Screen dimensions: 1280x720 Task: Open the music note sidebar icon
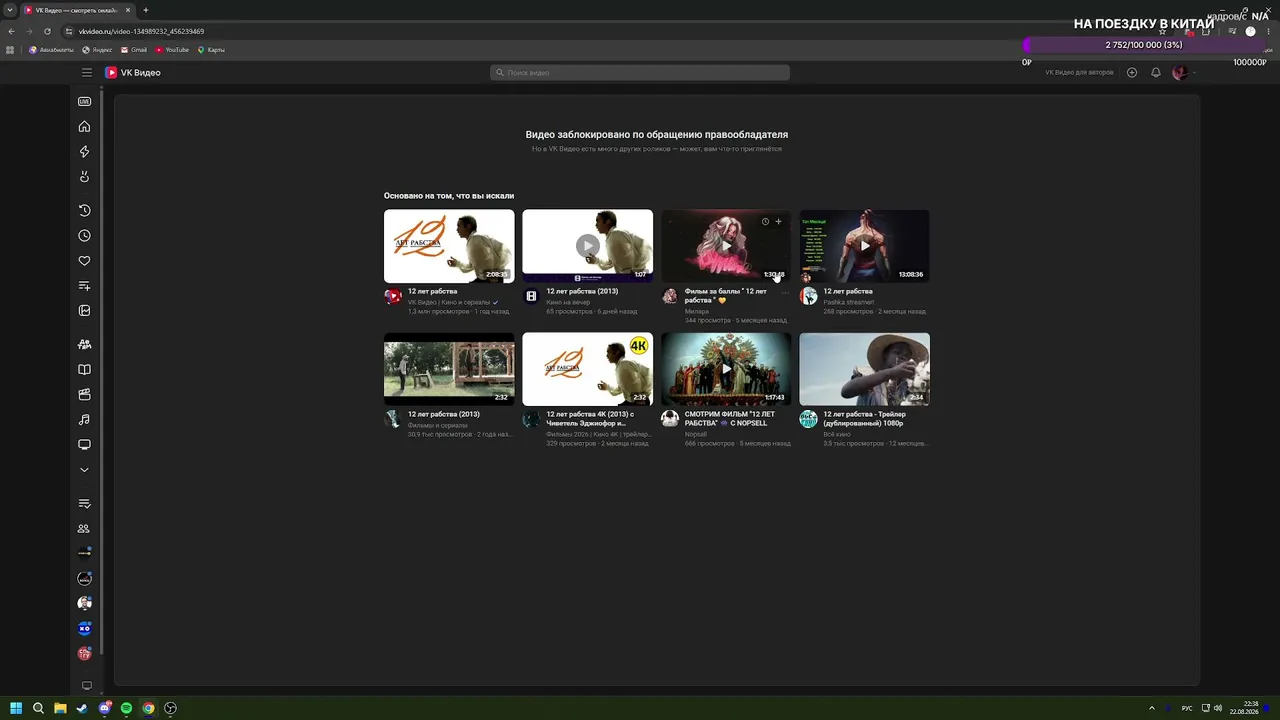coord(84,420)
